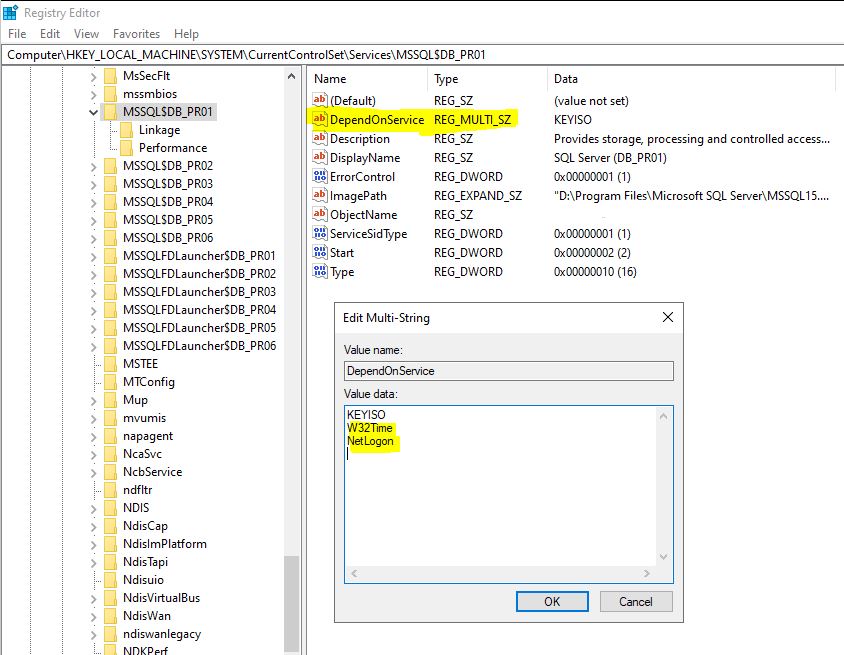The height and width of the screenshot is (655, 844).
Task: Click the Value name field DependOnService
Action: tap(509, 371)
